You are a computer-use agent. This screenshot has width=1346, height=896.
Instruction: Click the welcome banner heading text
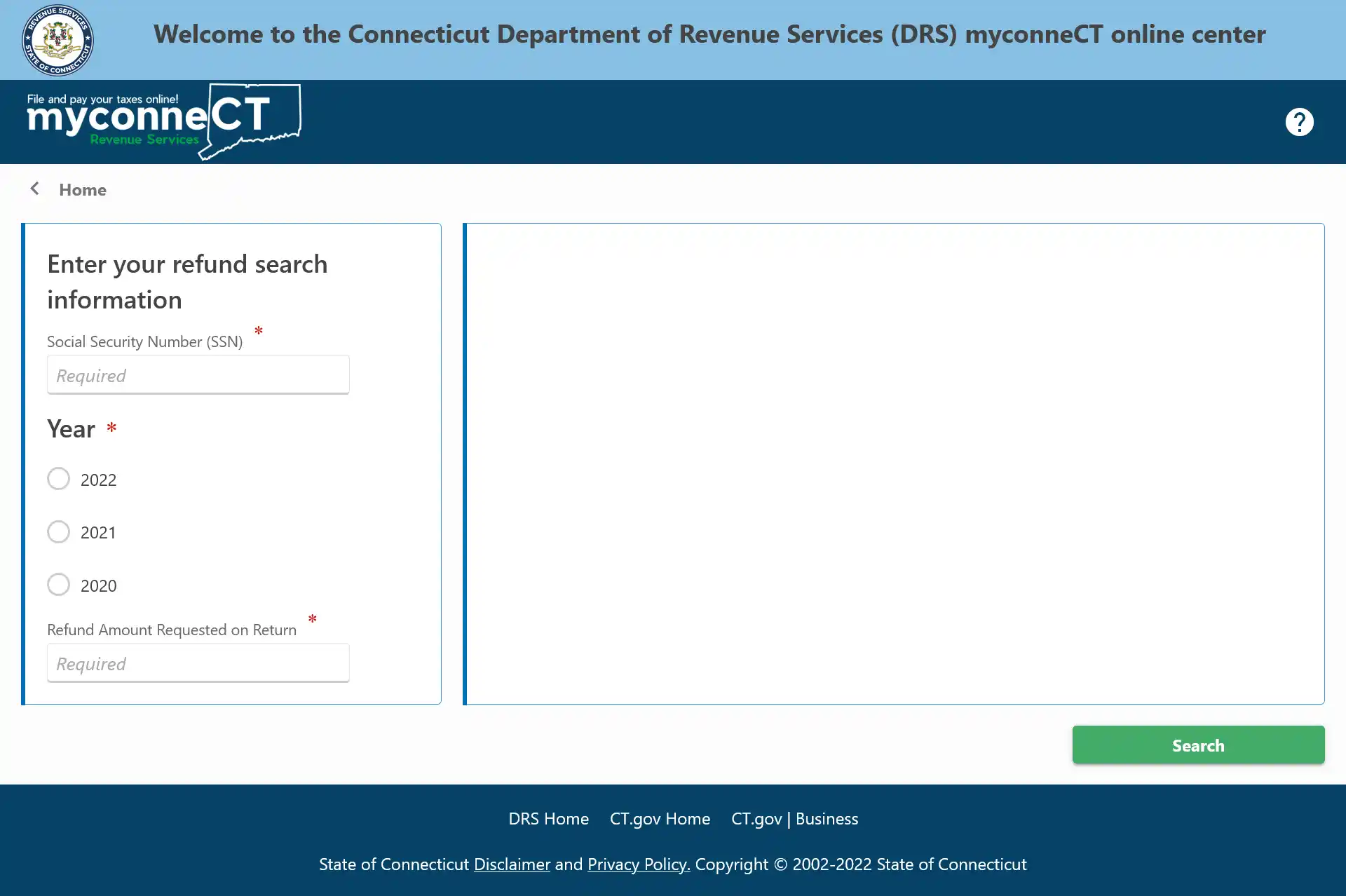(709, 34)
